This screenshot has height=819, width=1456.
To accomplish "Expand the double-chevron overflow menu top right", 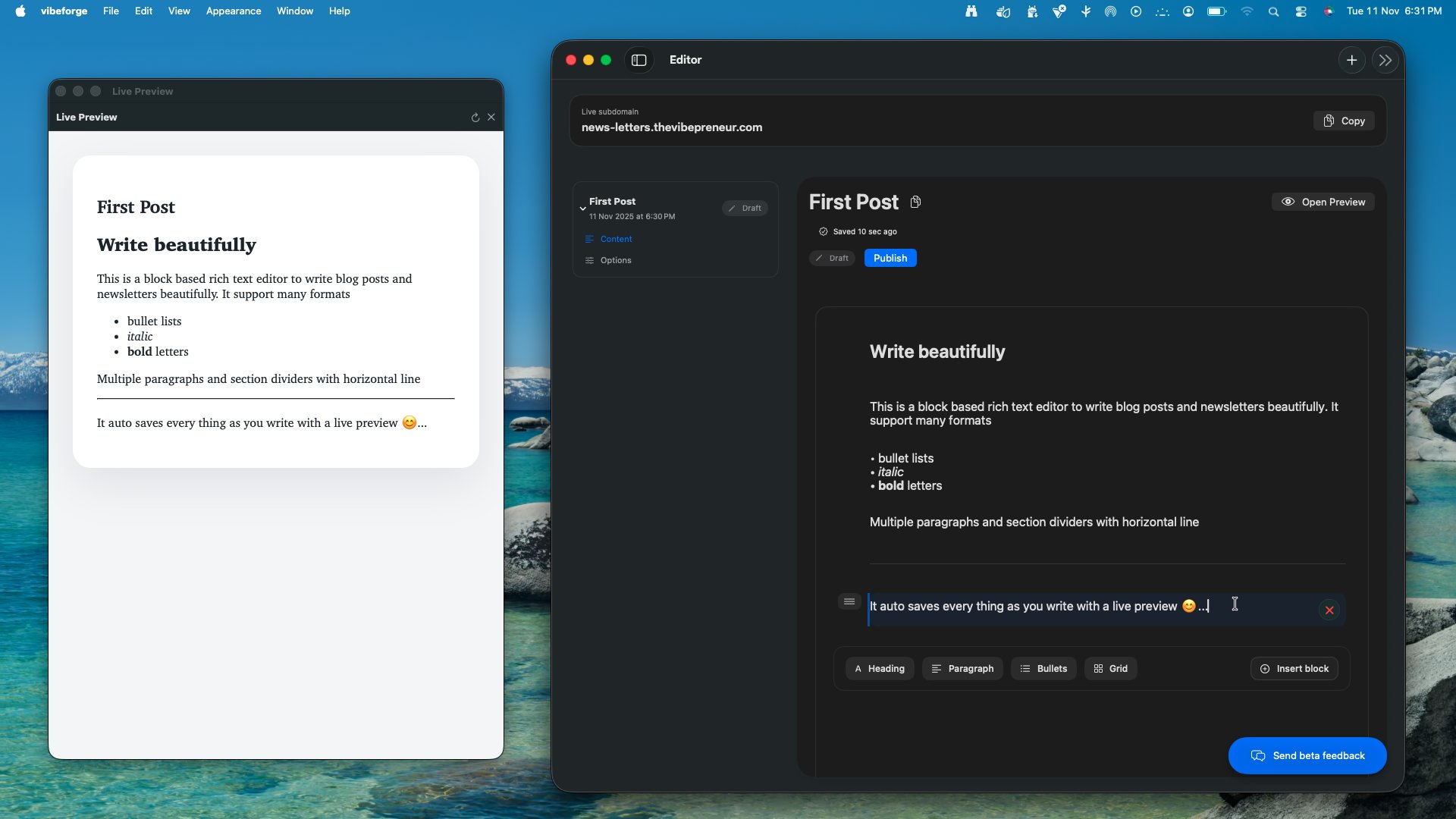I will [1385, 60].
